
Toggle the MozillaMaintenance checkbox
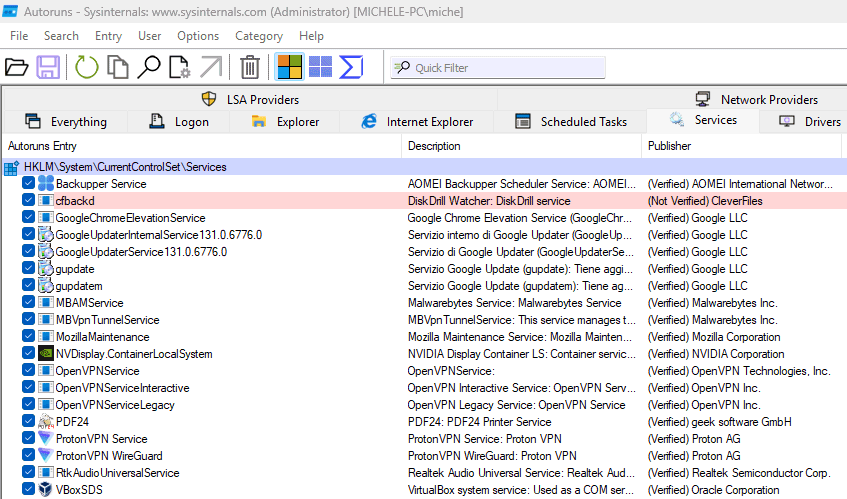pos(29,336)
